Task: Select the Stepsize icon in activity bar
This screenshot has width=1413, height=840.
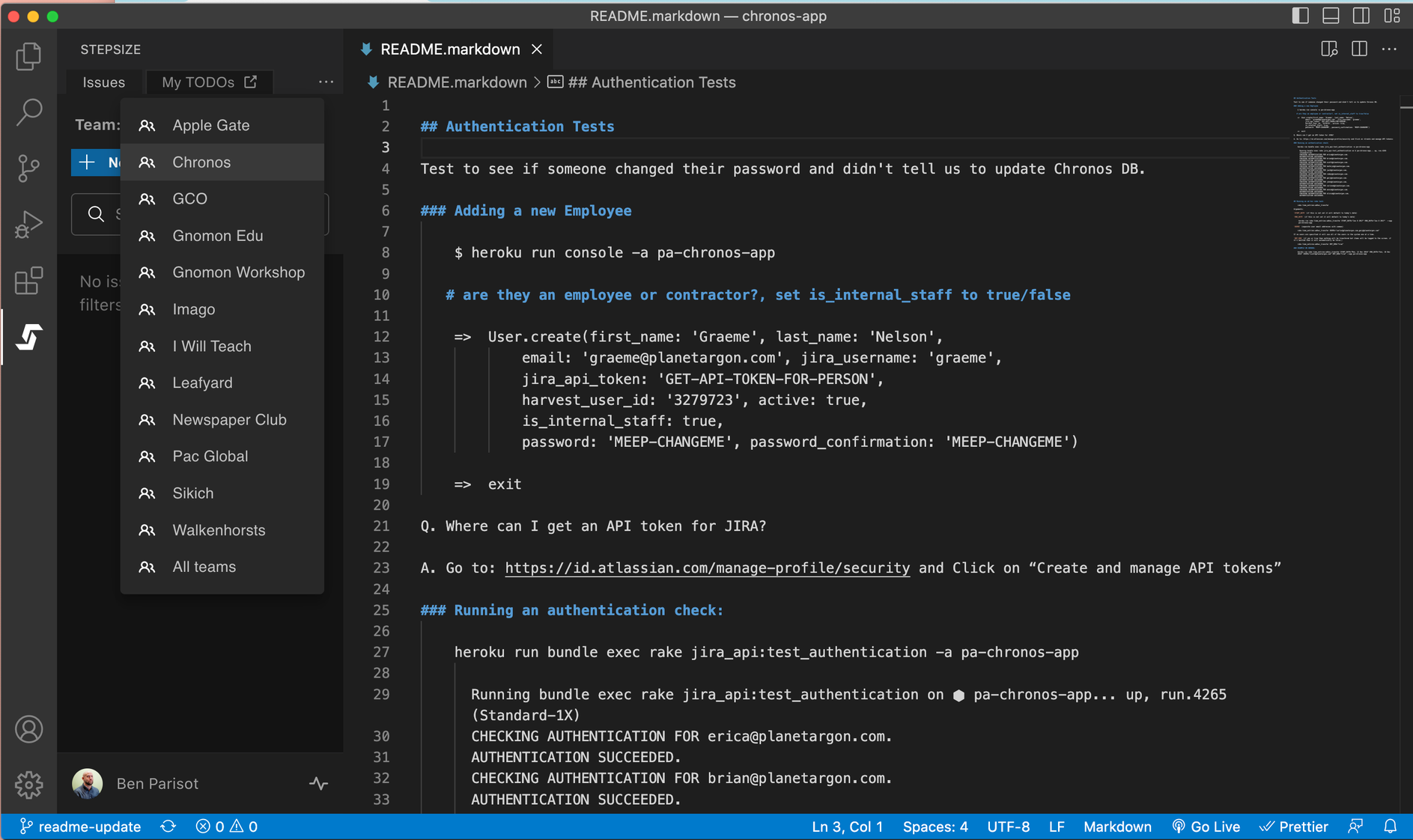Action: (28, 337)
